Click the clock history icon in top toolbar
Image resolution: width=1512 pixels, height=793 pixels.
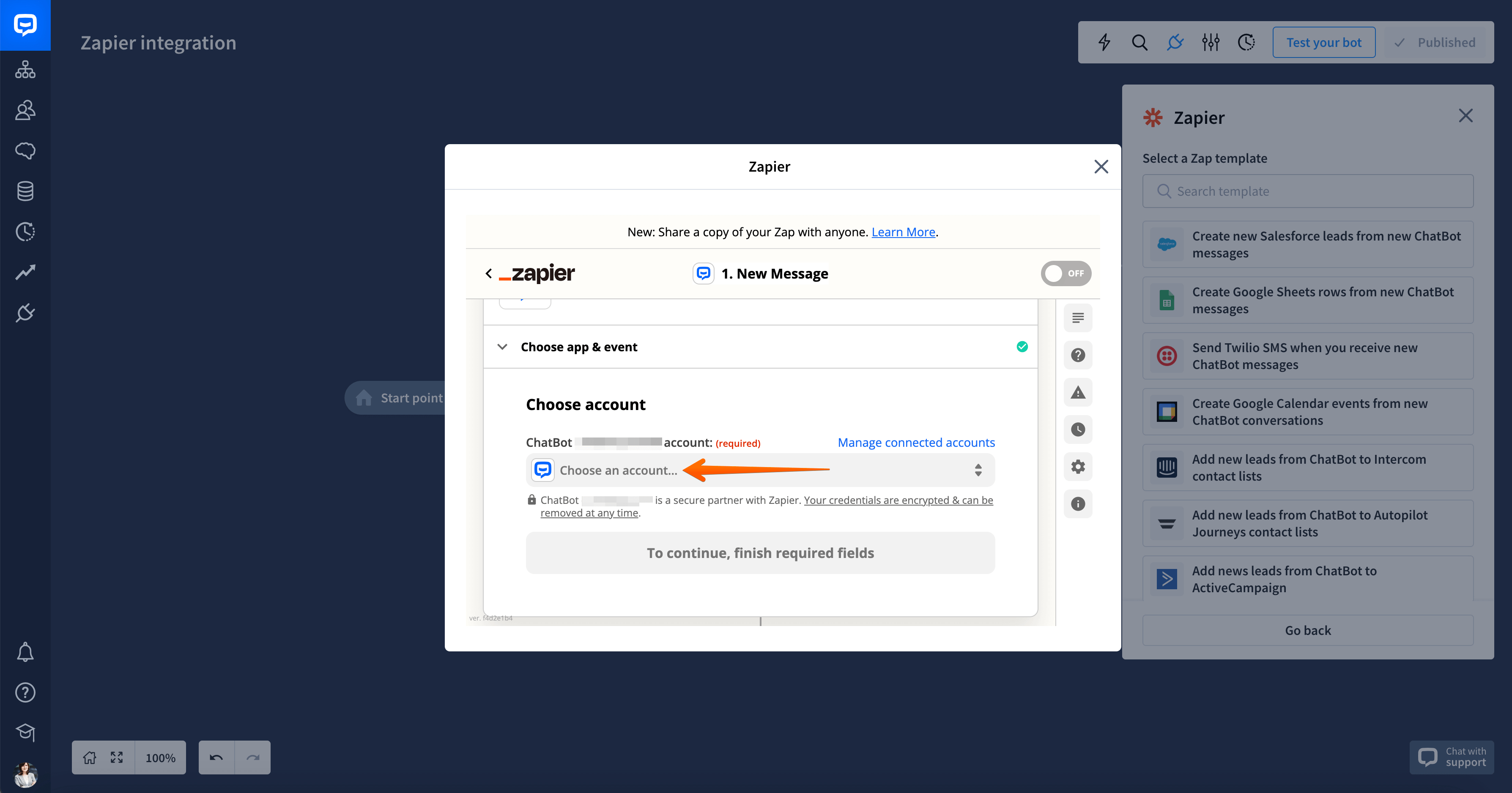pyautogui.click(x=1246, y=42)
